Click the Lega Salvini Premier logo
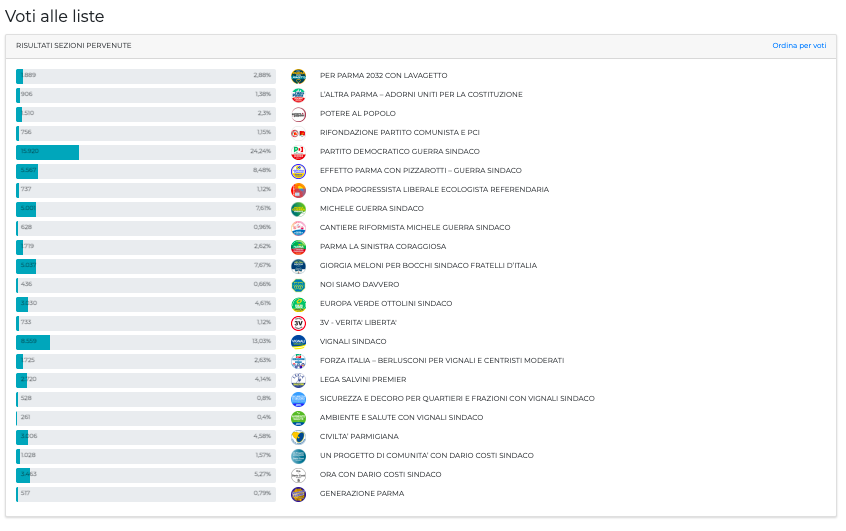 pos(297,380)
